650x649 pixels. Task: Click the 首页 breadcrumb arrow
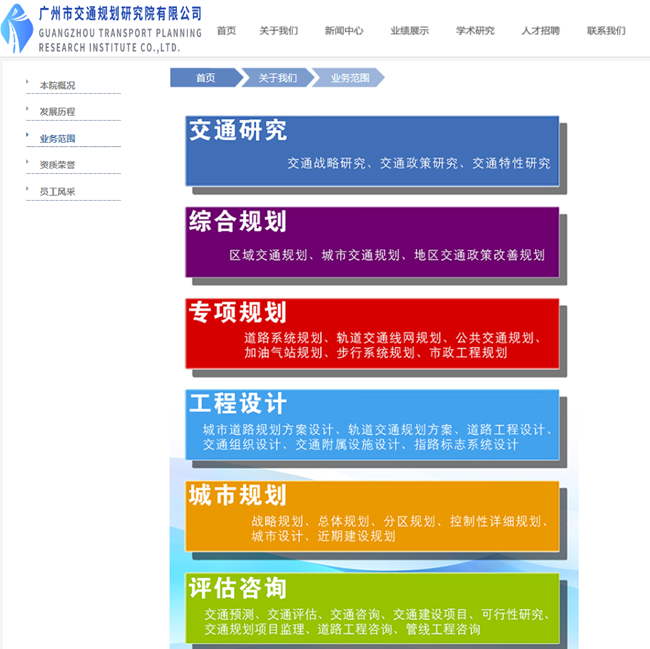click(205, 78)
